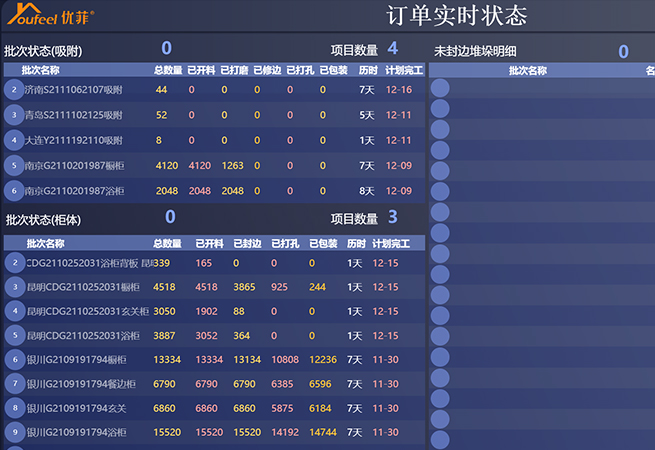Viewport: 655px width, 450px height.
Task: Click the round badge beside 青岛S2111102125吸附
Action: [14, 115]
